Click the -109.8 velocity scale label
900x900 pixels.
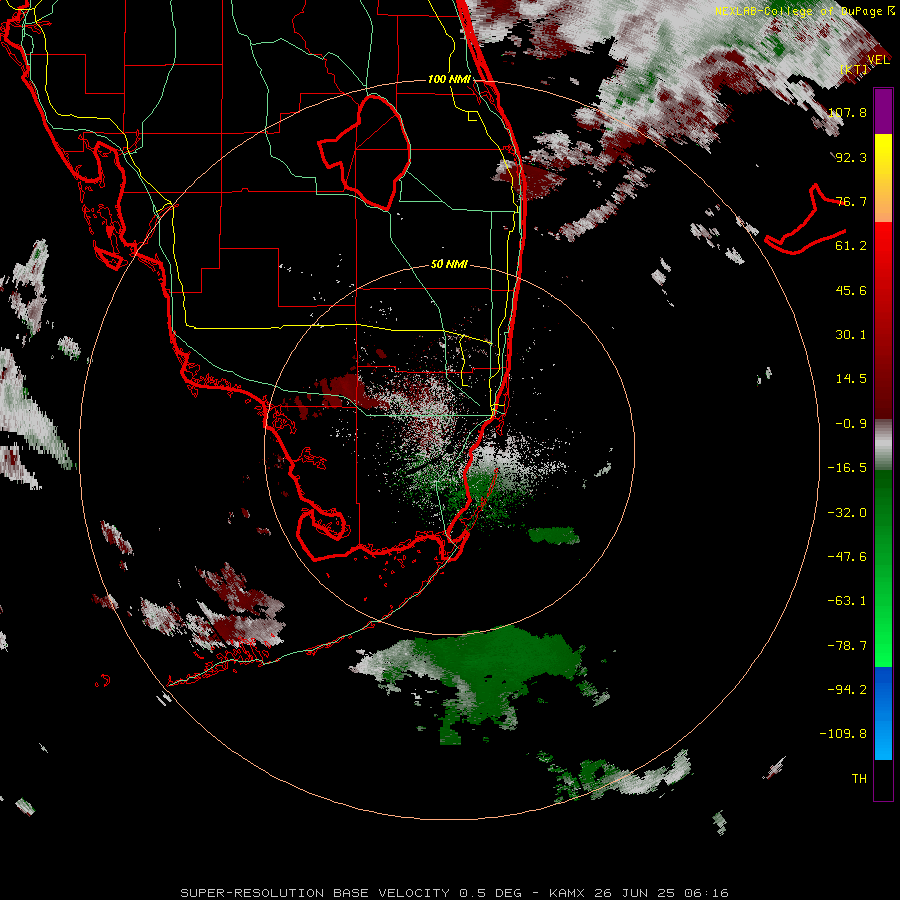[x=843, y=734]
